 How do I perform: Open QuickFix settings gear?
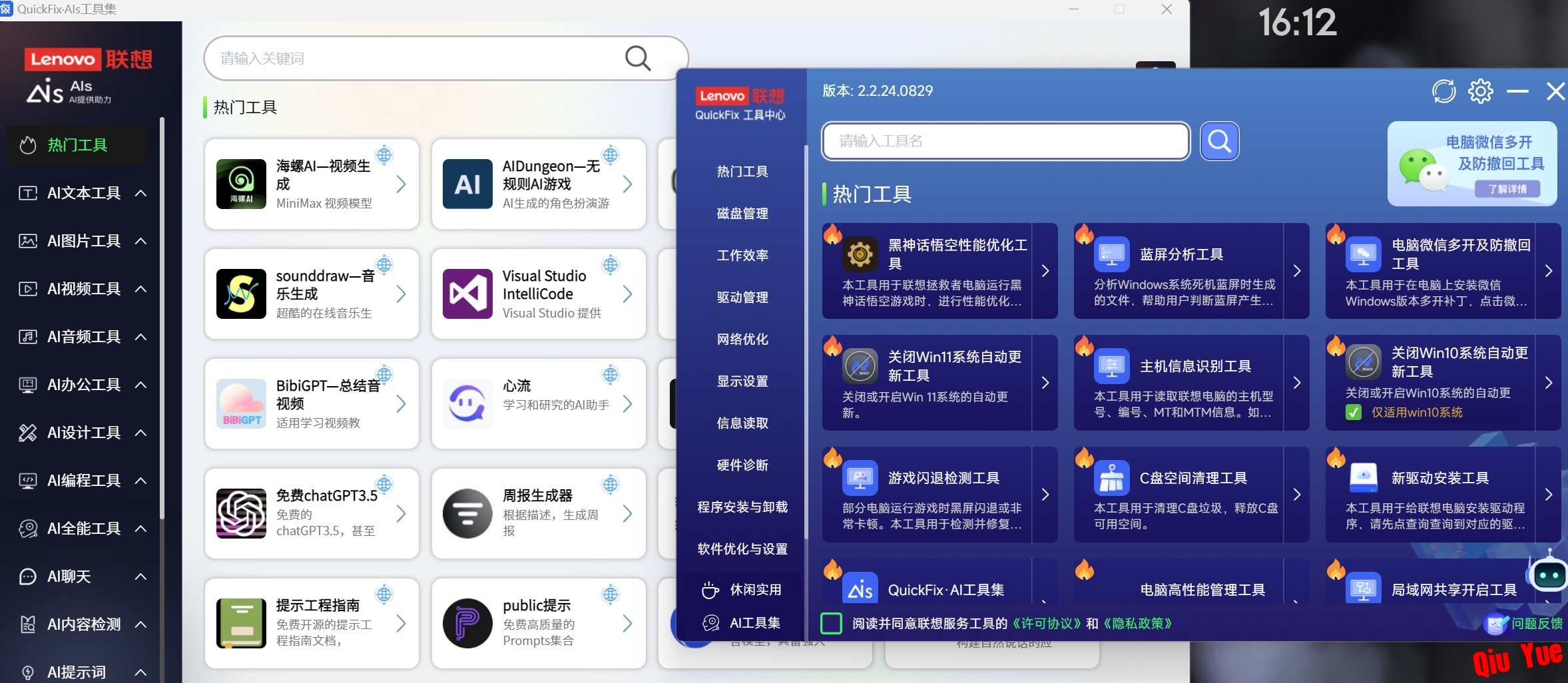[1481, 91]
